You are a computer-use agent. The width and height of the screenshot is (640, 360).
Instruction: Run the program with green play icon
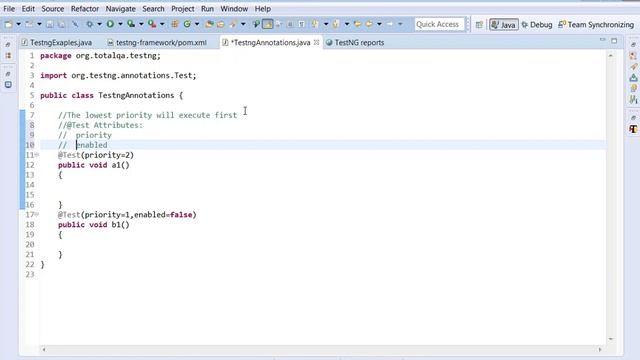[110, 24]
